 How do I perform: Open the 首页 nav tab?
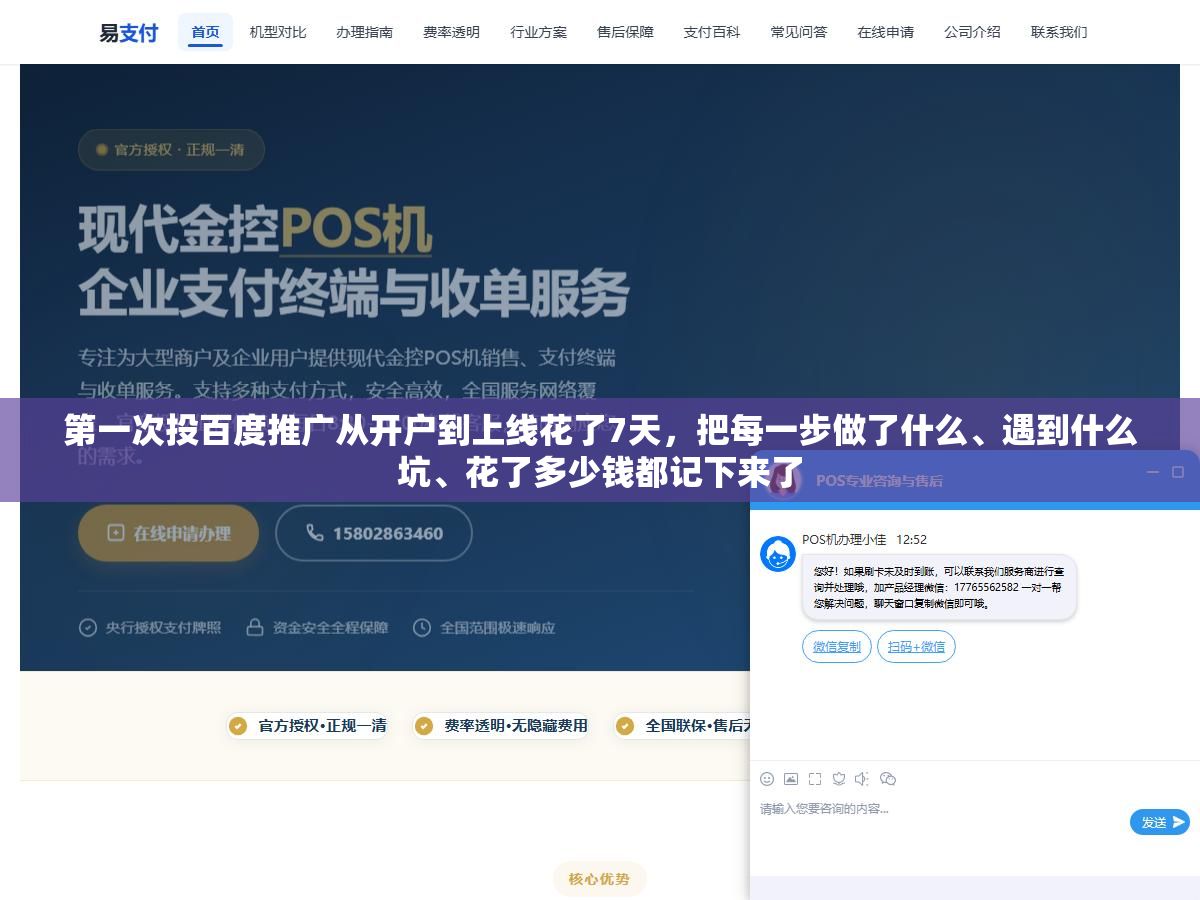pos(206,32)
